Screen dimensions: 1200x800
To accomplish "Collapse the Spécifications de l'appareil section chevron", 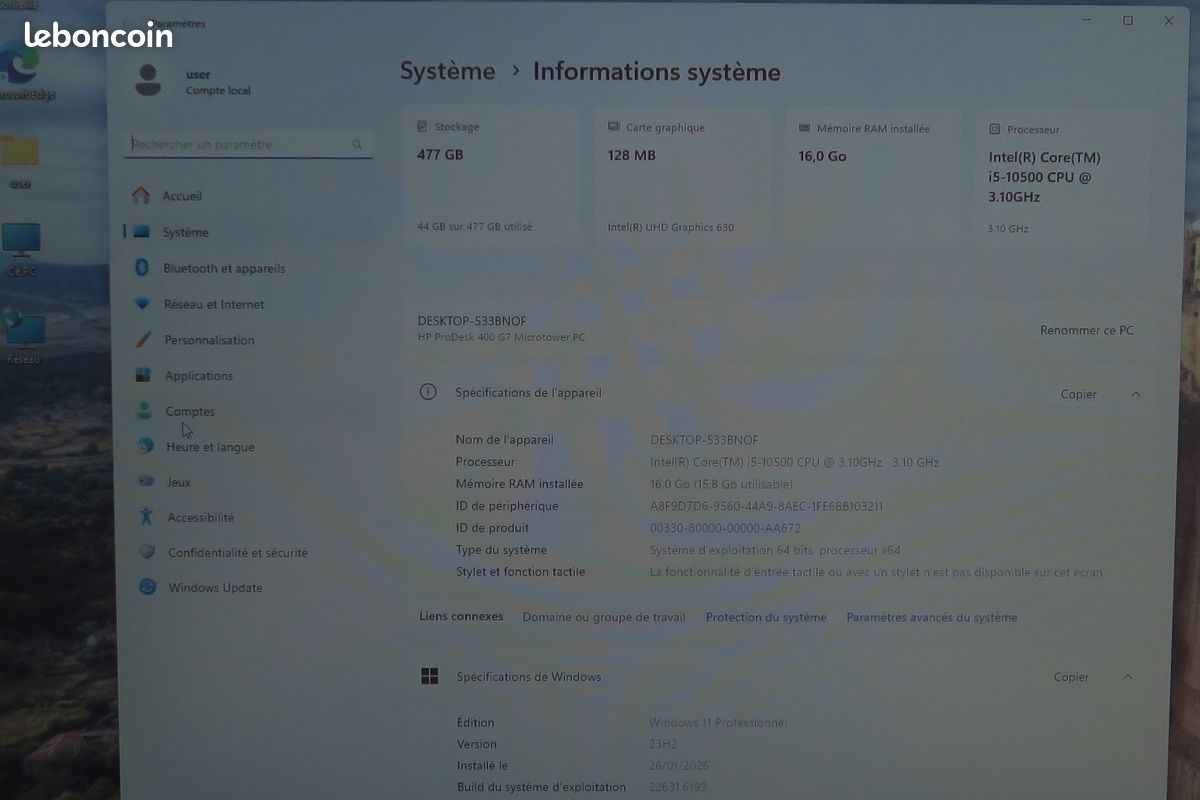I will [x=1135, y=394].
